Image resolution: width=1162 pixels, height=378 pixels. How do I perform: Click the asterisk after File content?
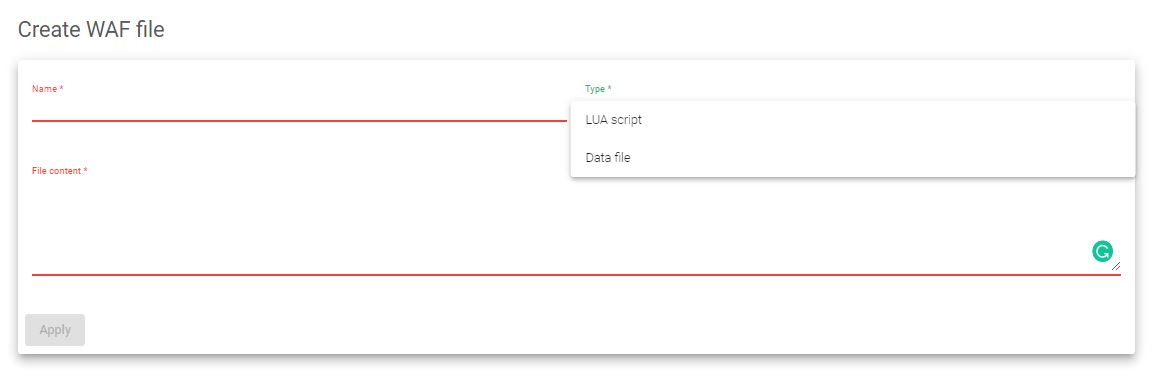point(85,170)
